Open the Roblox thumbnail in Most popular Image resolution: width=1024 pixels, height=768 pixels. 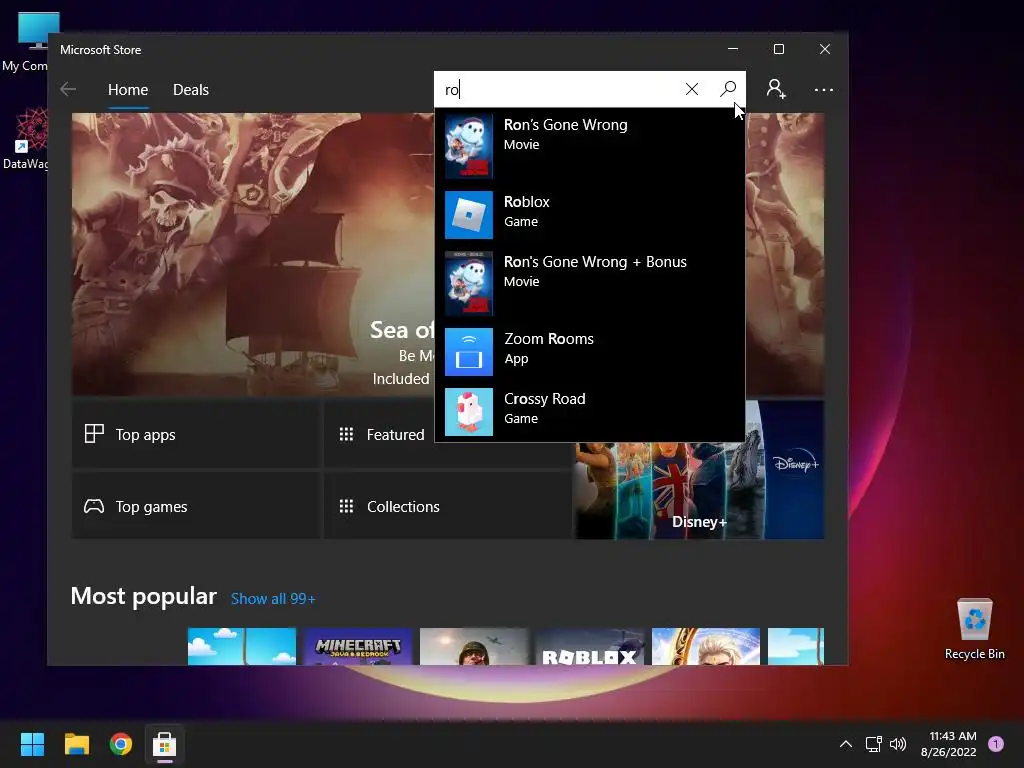pos(590,647)
